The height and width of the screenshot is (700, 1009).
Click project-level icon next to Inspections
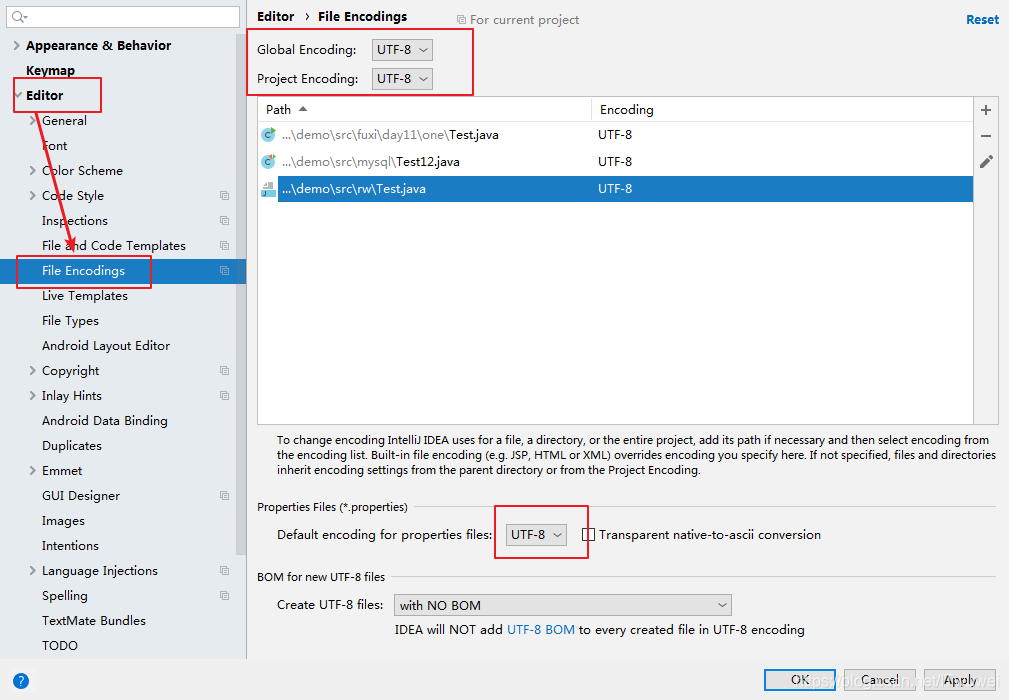coord(224,221)
